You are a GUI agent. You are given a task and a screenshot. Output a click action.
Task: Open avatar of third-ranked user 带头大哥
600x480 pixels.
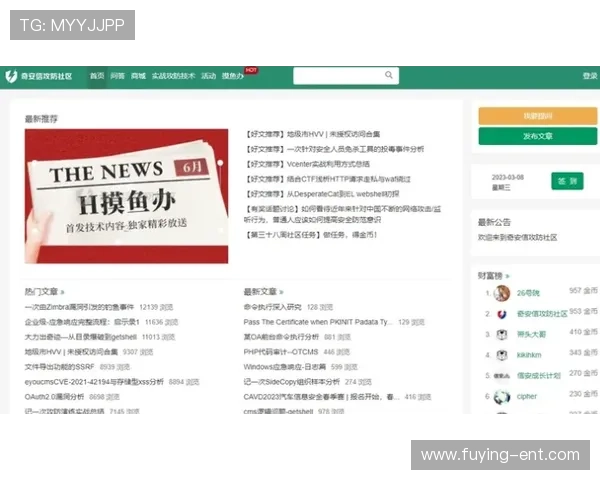click(x=502, y=335)
